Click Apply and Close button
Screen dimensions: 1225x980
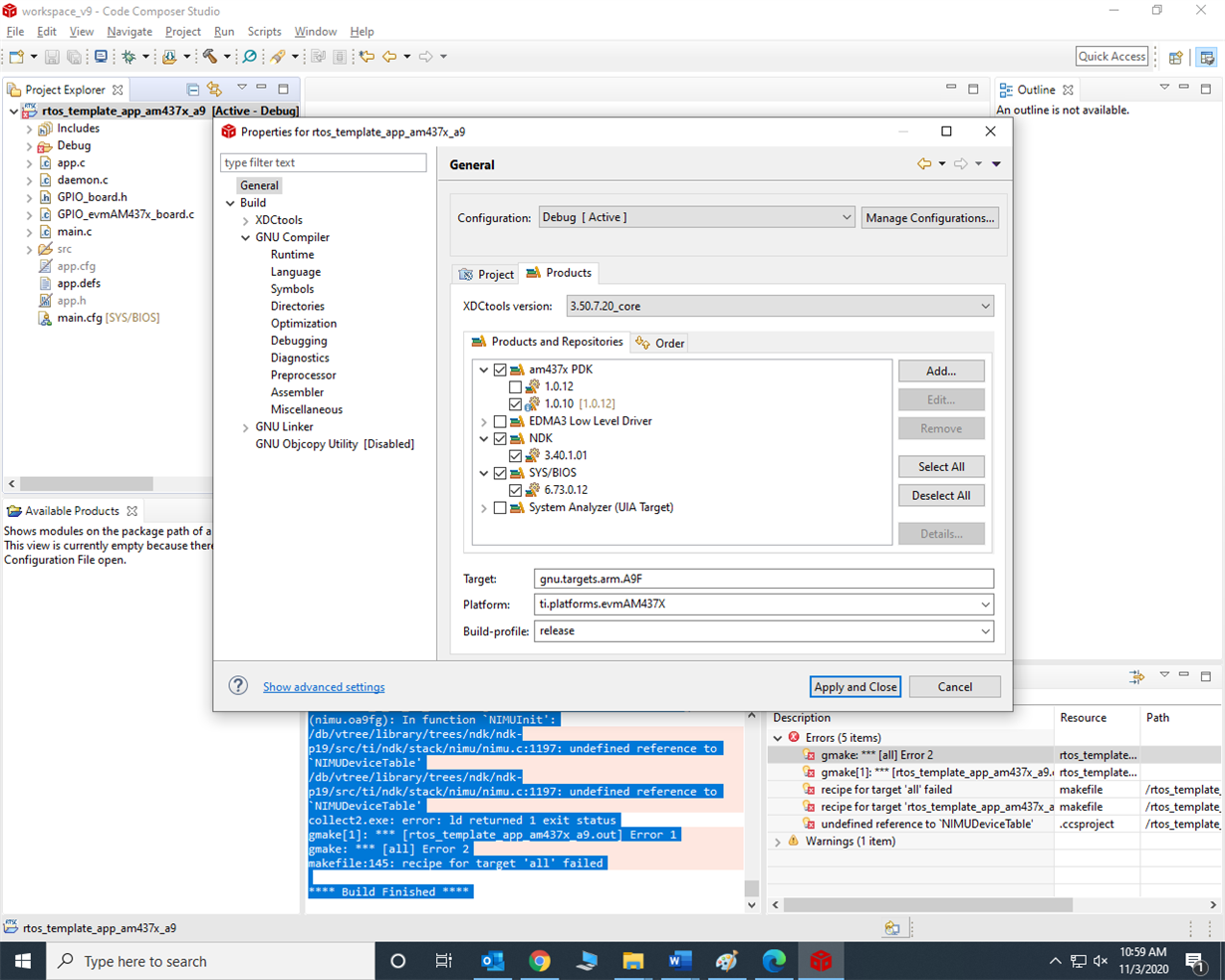856,687
